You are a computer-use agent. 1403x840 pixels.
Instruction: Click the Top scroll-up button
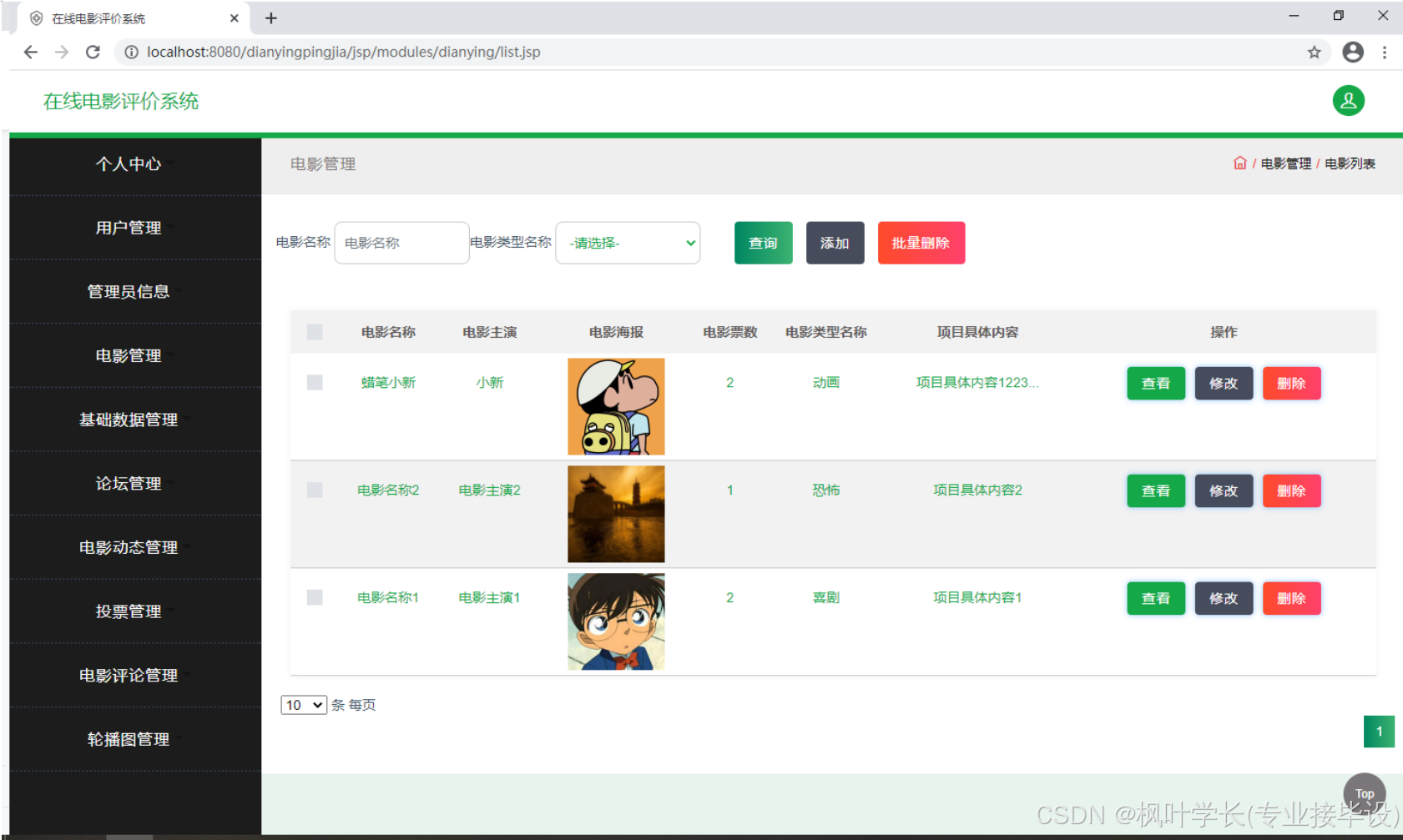pos(1365,793)
